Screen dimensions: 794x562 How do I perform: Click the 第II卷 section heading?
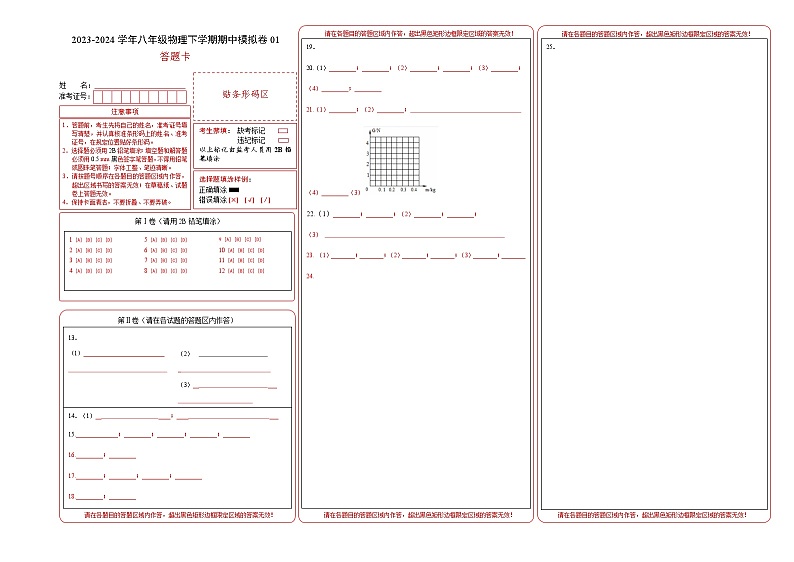[x=175, y=320]
